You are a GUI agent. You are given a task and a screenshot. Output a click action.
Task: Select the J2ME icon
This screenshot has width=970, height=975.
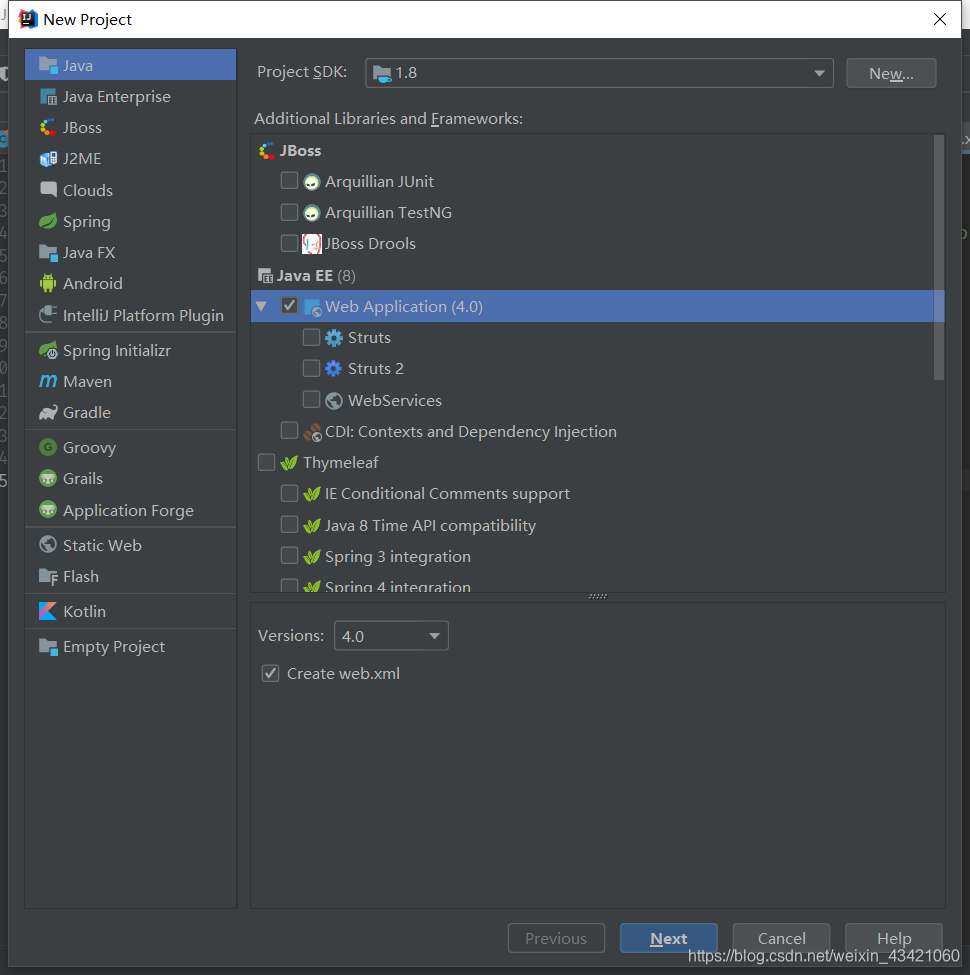coord(48,159)
